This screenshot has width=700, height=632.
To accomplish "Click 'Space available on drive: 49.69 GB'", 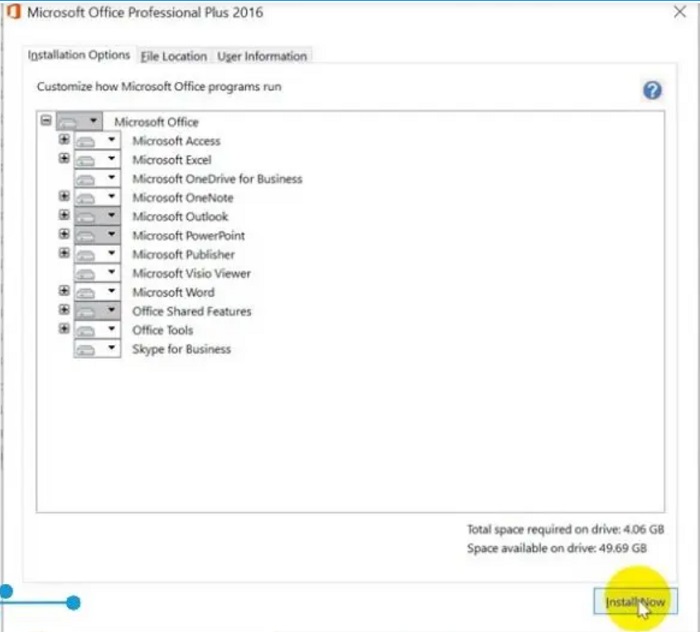I will click(557, 548).
